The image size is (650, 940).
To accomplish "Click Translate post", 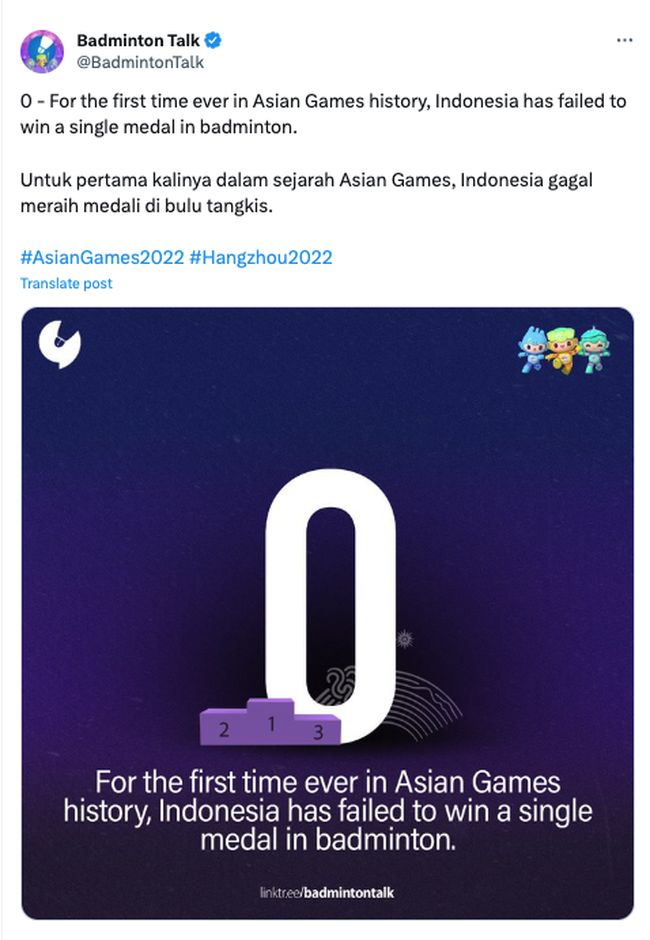I will coord(66,283).
